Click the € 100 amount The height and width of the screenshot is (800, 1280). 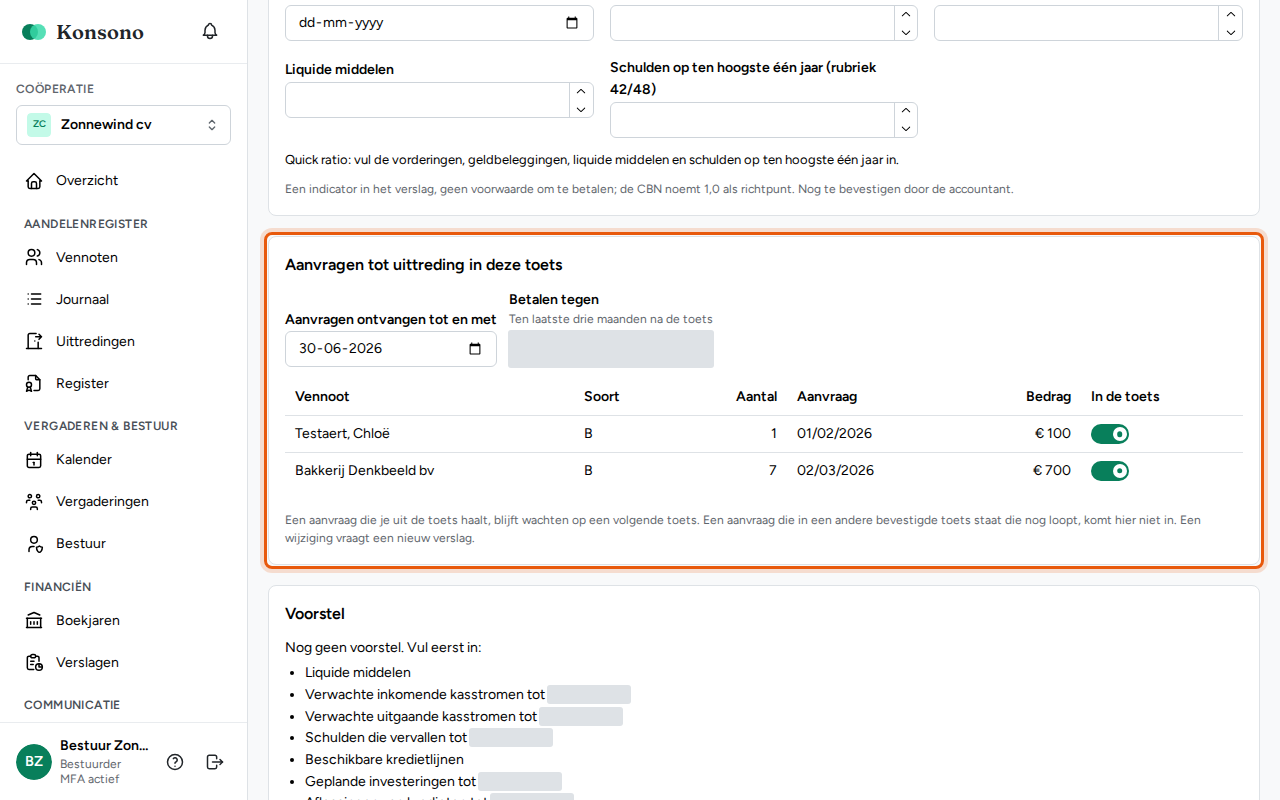tap(1052, 434)
